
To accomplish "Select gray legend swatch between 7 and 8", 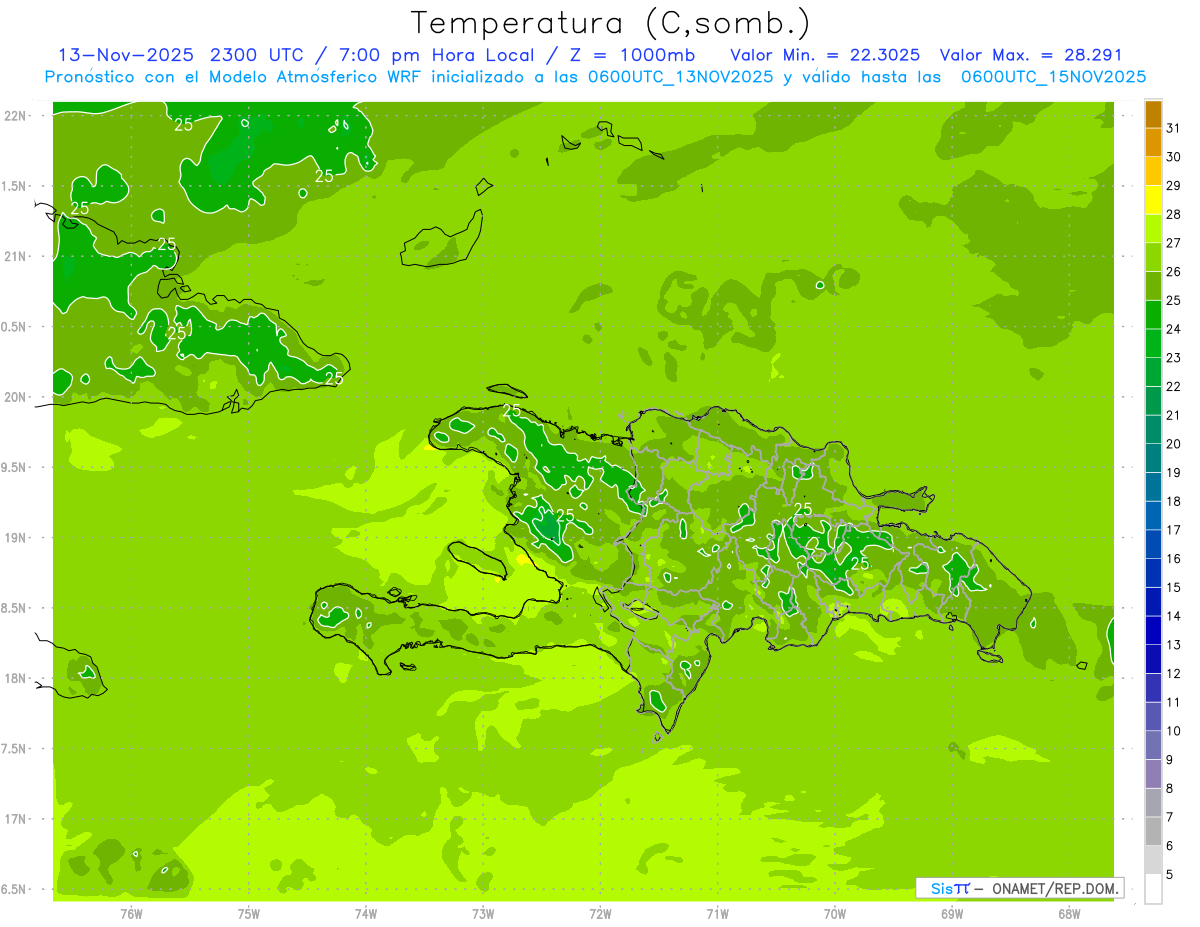I will 1153,803.
